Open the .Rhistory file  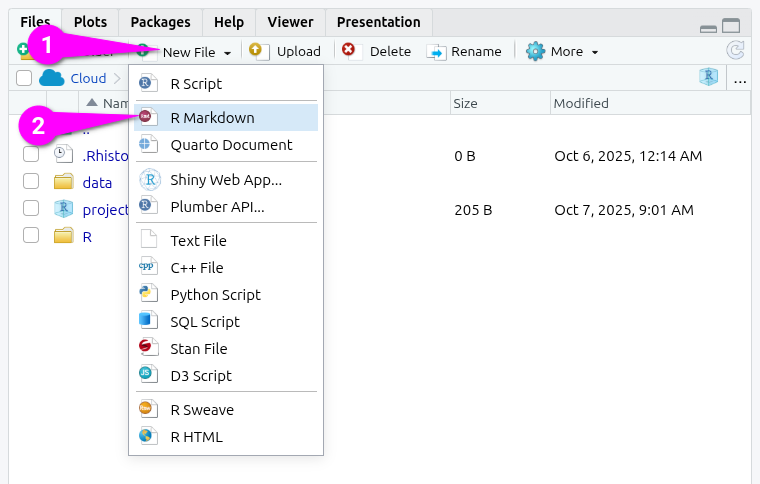(105, 156)
